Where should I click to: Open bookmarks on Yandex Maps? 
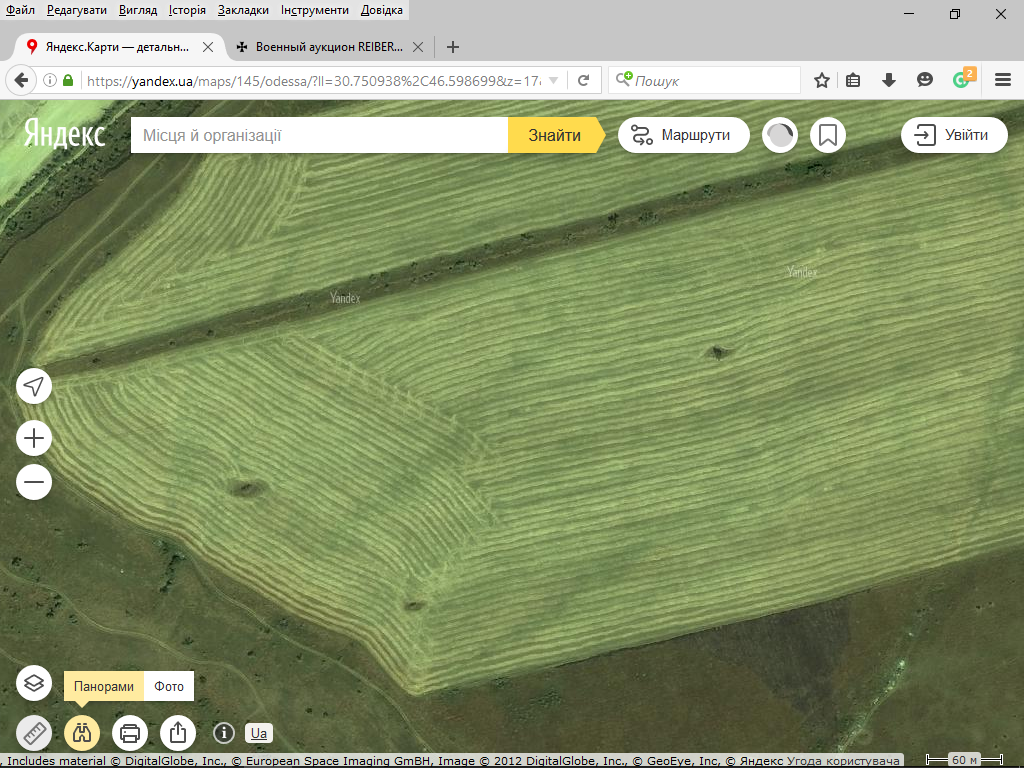(x=827, y=135)
